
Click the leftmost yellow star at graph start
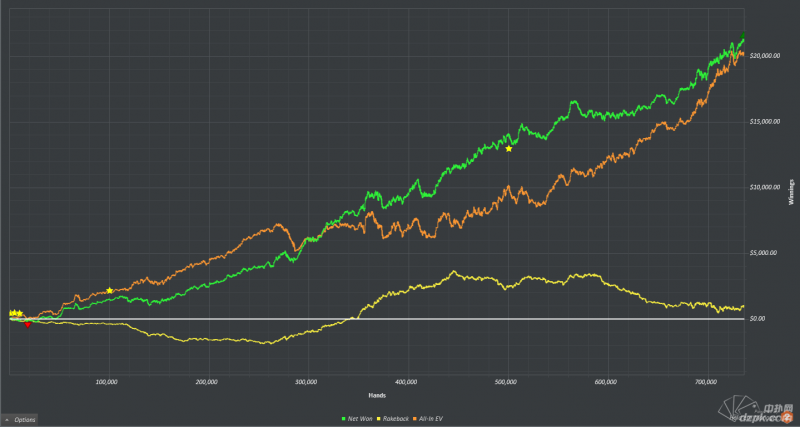(x=12, y=313)
